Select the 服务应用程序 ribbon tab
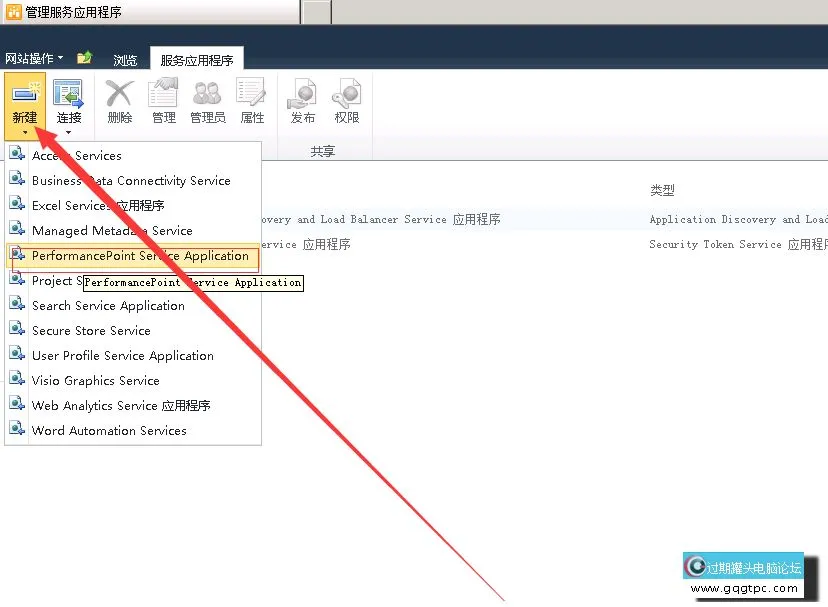Screen dimensions: 828x607 pos(197,60)
